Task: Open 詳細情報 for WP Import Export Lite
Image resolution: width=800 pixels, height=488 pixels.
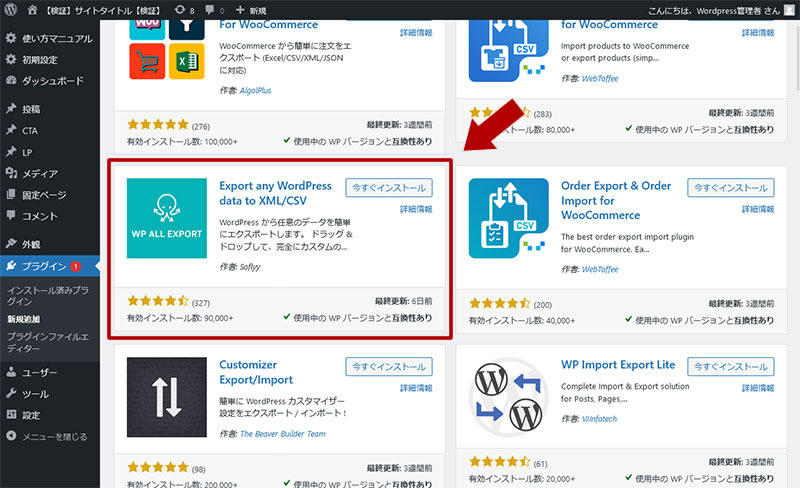Action: tap(758, 388)
